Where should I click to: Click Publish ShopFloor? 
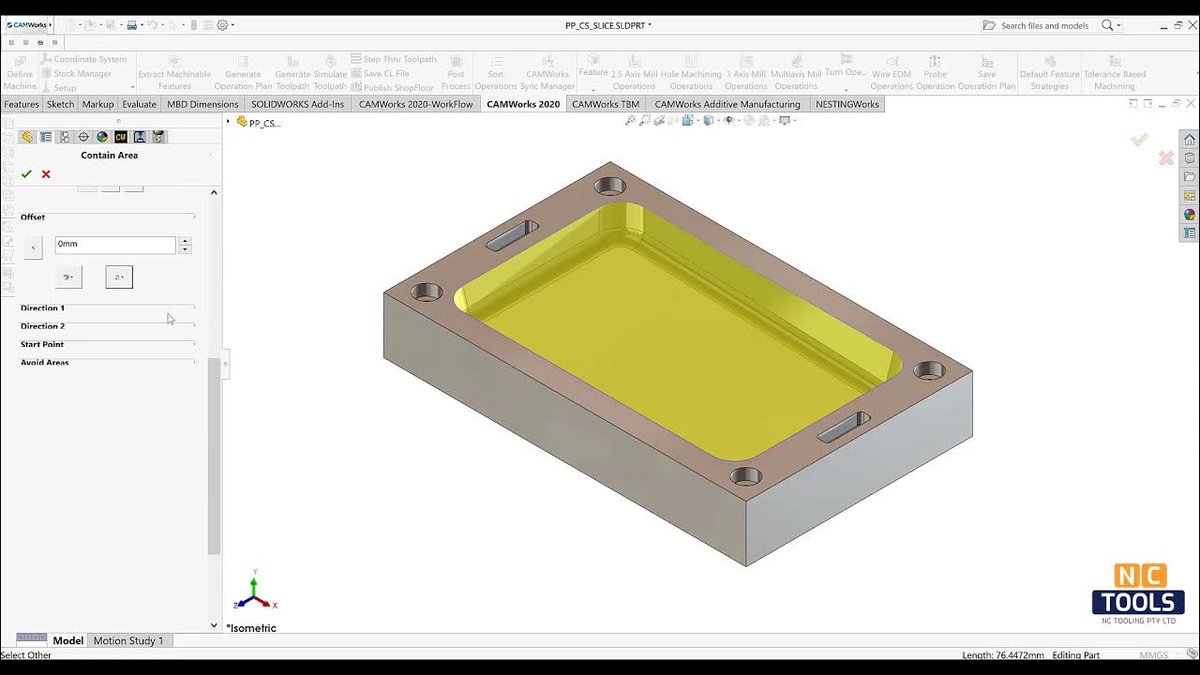tap(392, 88)
